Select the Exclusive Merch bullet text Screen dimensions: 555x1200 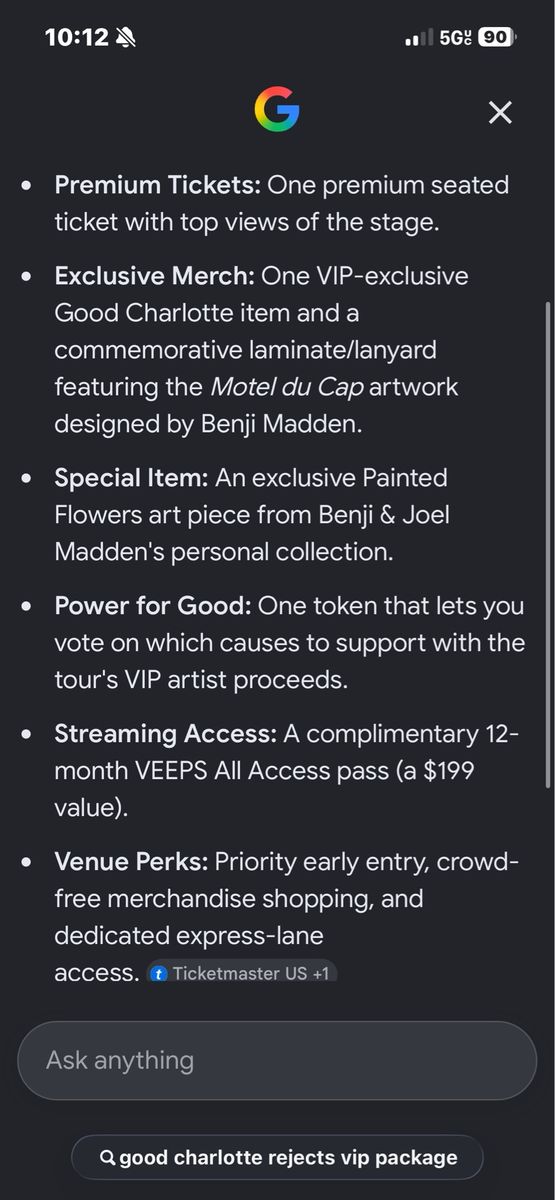click(262, 349)
